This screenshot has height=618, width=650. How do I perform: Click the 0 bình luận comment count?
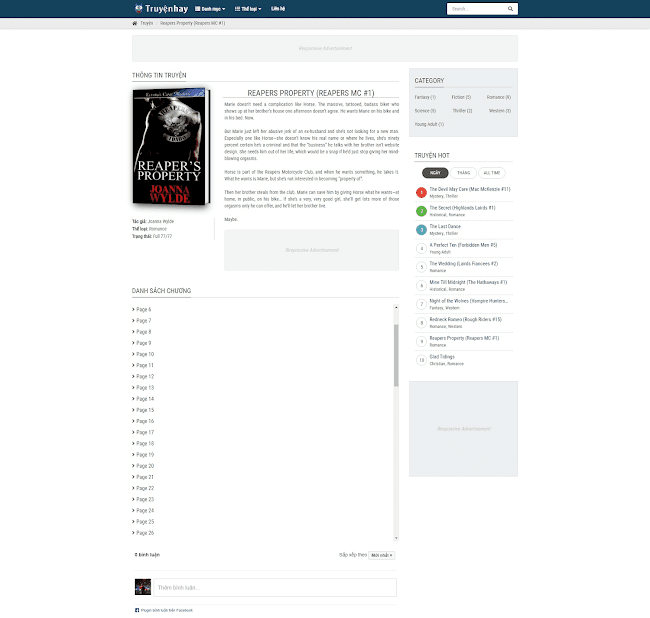click(147, 555)
